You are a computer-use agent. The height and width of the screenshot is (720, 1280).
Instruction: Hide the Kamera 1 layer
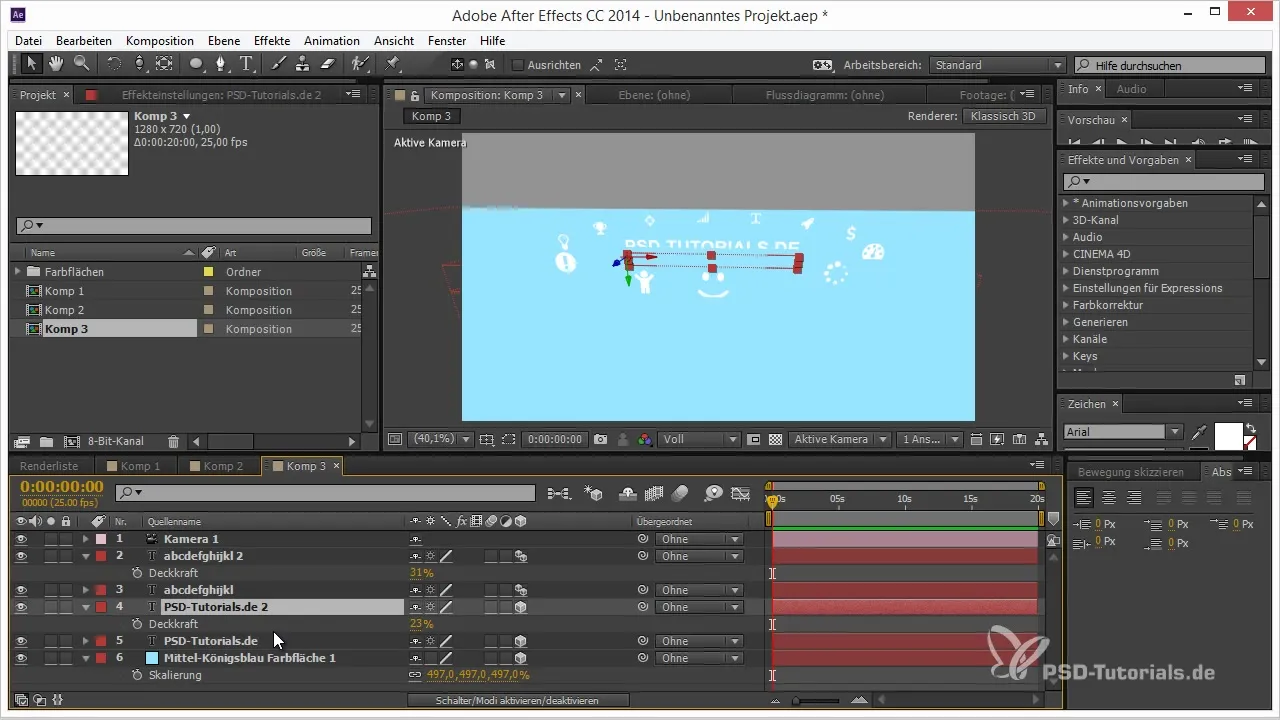[21, 539]
